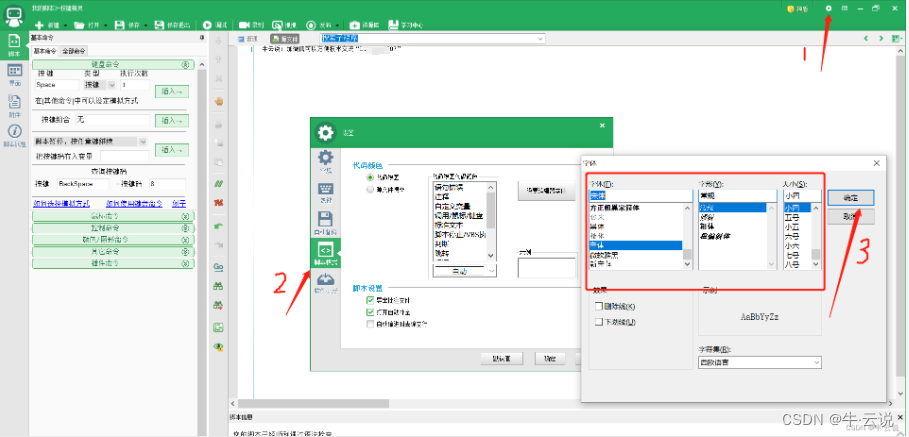
Task: Toggle second checked box under 脚本设置
Action: [370, 312]
